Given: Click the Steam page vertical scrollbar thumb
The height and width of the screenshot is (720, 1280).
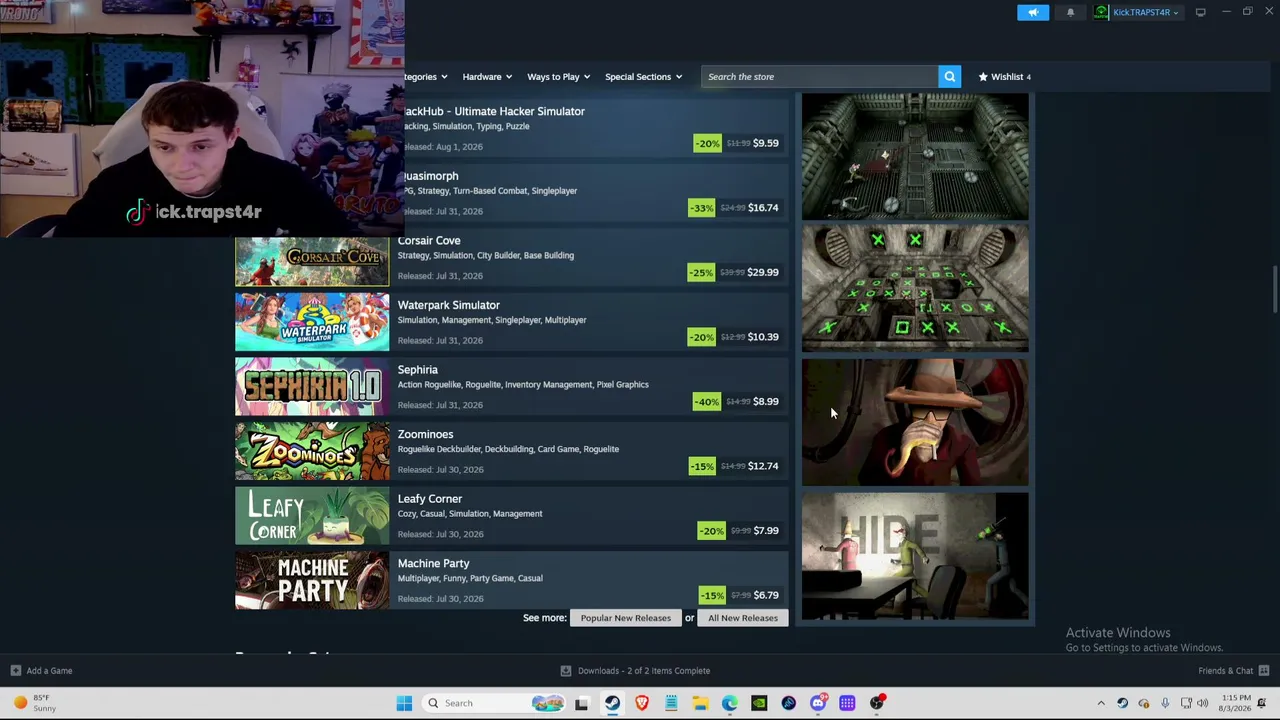Looking at the screenshot, I should click(x=1275, y=290).
